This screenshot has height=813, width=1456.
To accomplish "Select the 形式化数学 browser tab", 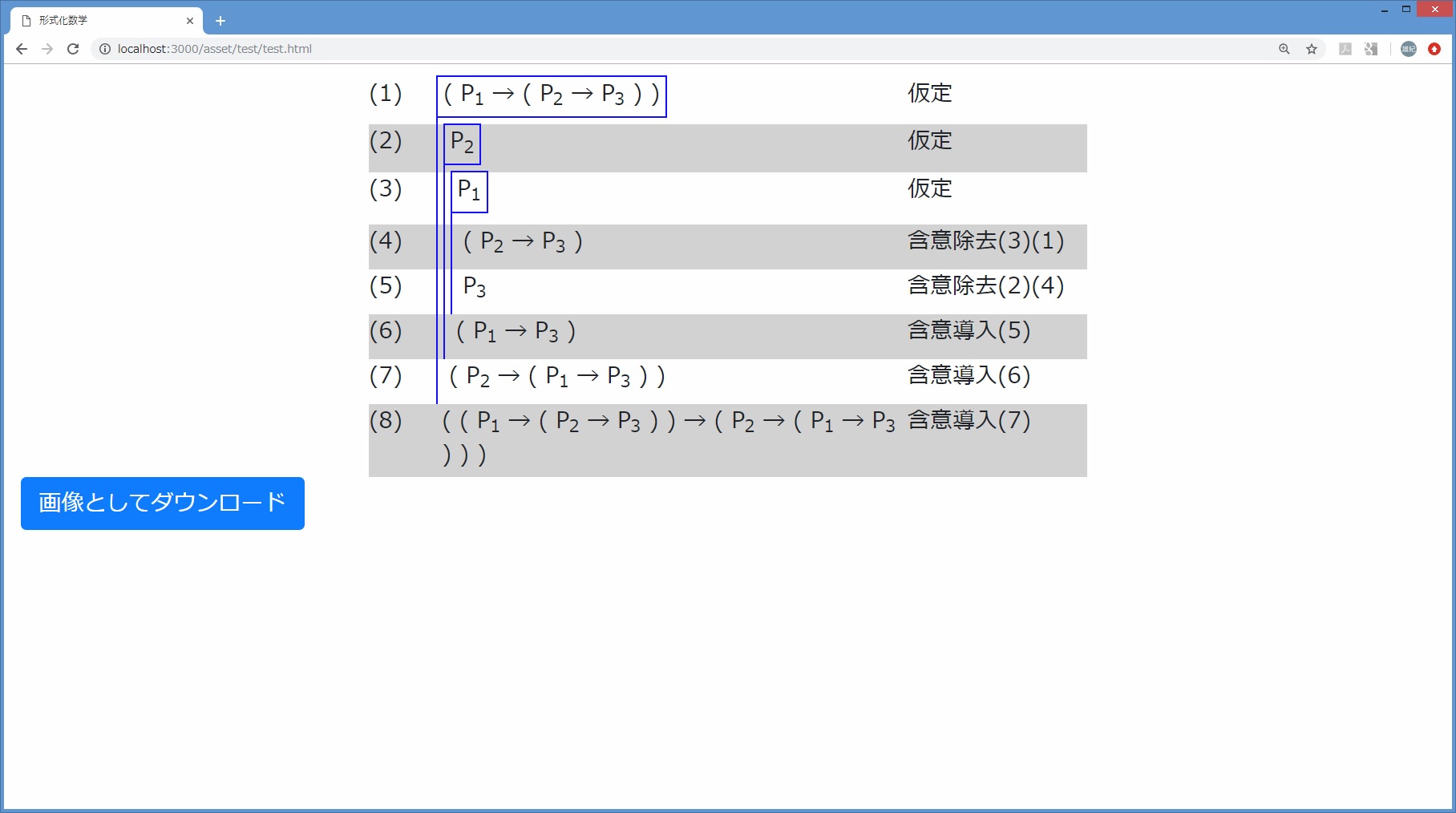I will (96, 20).
